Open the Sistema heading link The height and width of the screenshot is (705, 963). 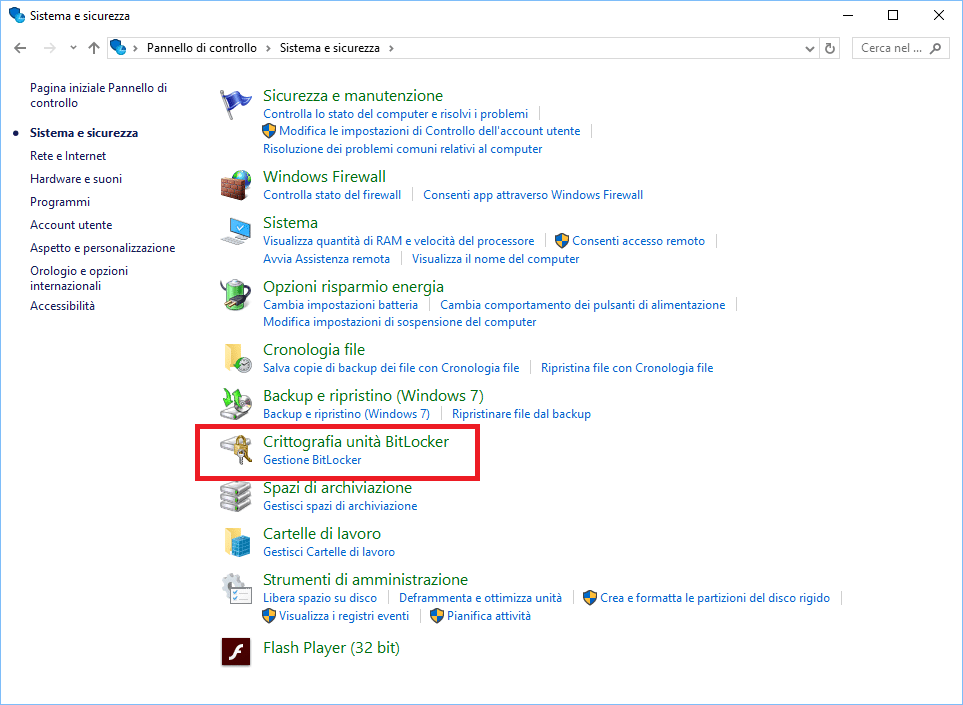(290, 223)
